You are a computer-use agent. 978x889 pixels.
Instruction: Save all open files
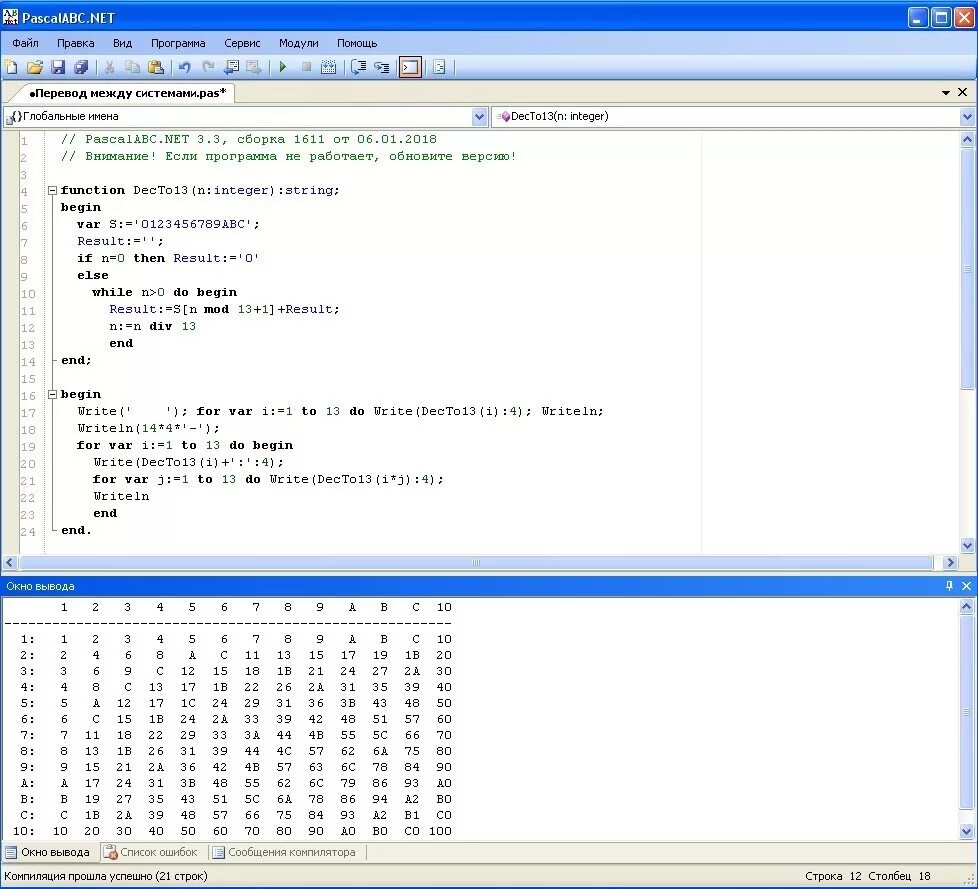(81, 67)
